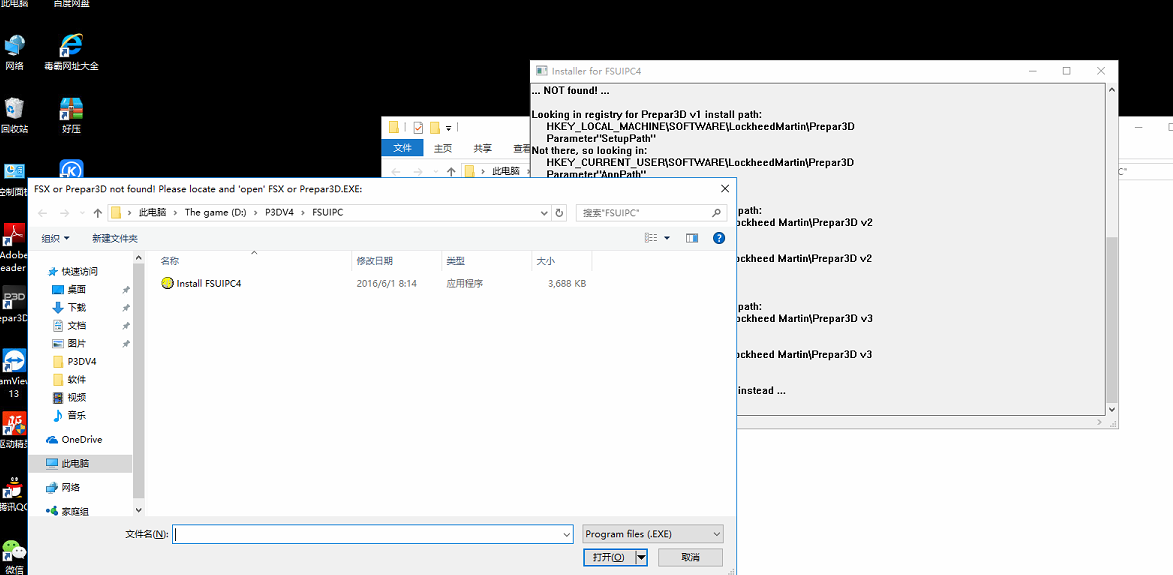
Task: Expand the address bar history dropdown
Action: click(545, 213)
